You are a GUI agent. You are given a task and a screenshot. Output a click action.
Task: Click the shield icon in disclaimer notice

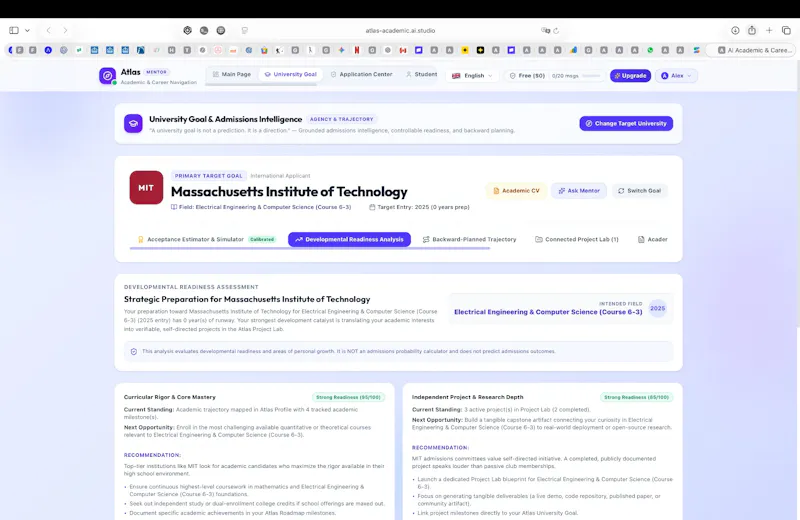pos(134,352)
